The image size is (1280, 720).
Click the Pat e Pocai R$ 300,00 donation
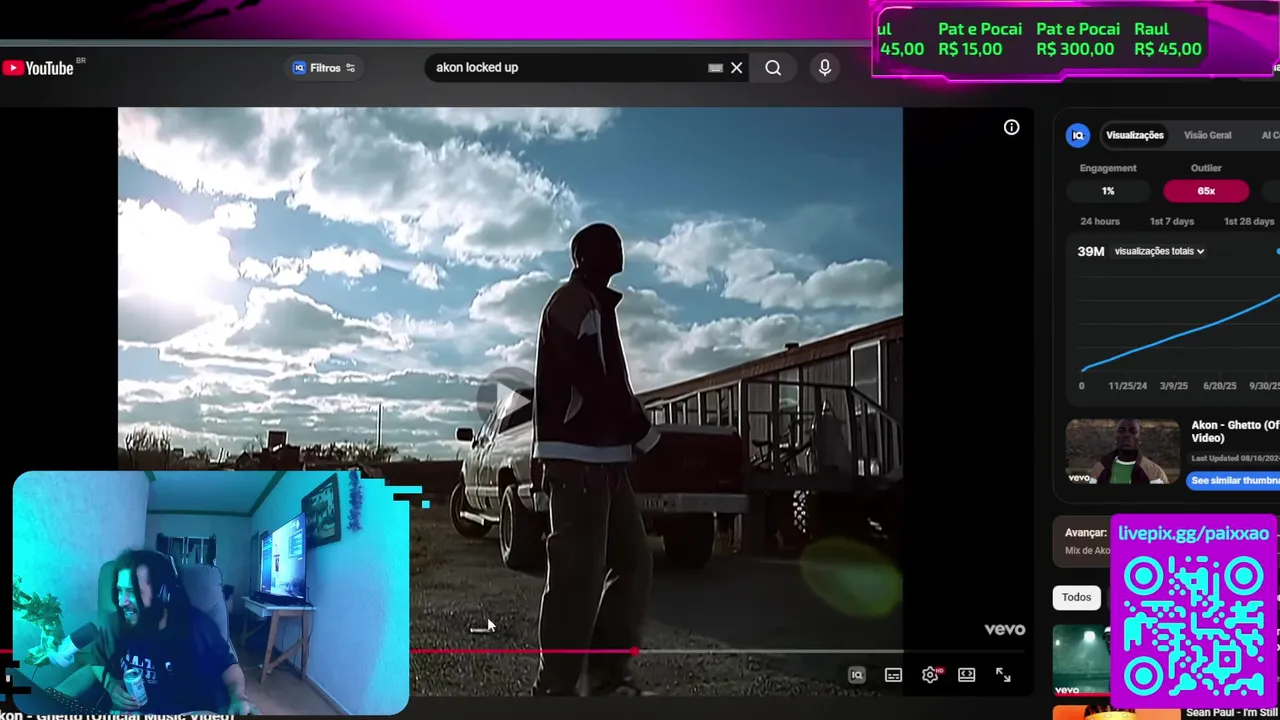(x=1078, y=39)
